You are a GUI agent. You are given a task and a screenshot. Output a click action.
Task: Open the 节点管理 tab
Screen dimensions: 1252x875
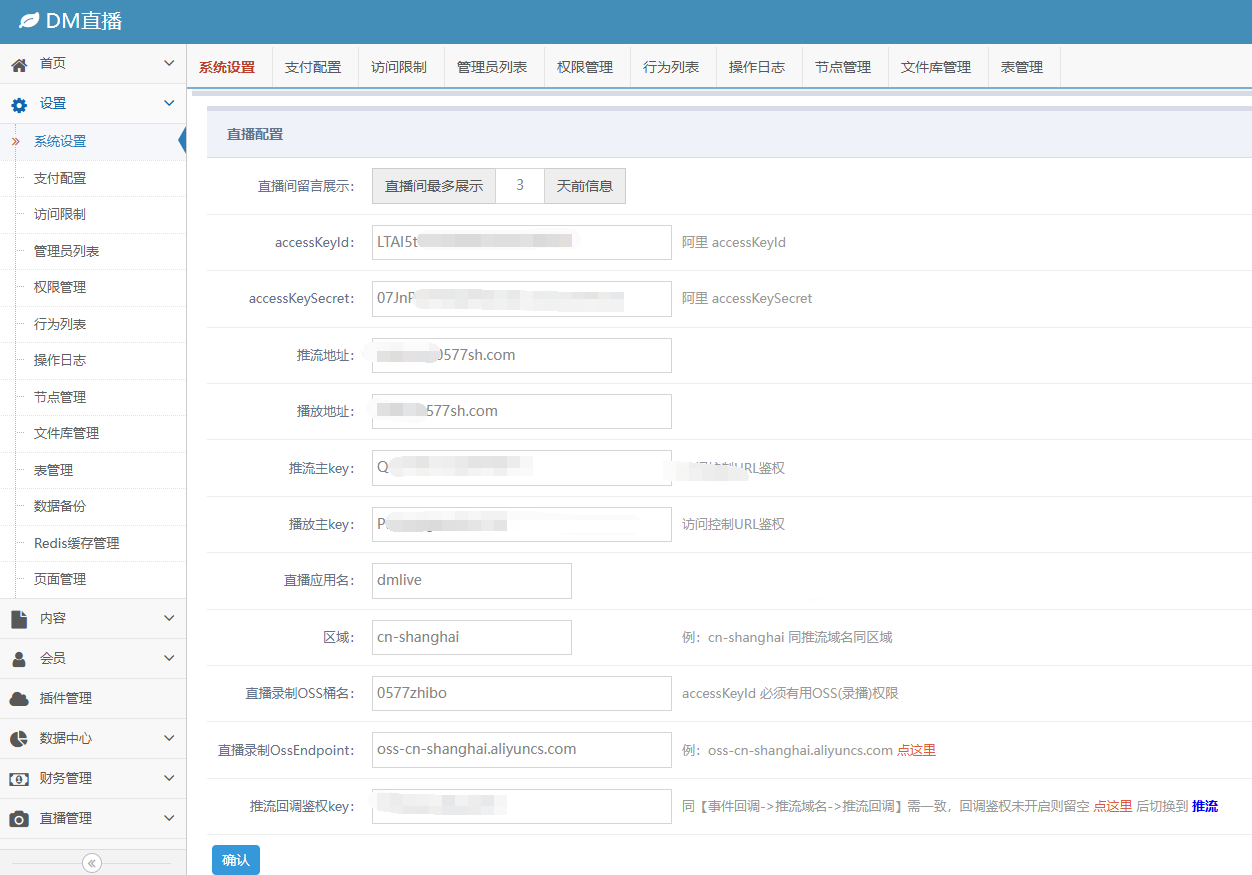(x=842, y=68)
